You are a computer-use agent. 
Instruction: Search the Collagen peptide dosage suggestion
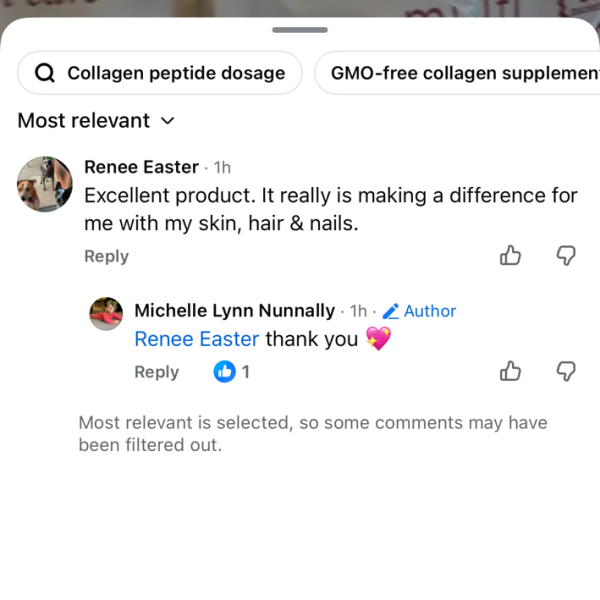tap(160, 73)
